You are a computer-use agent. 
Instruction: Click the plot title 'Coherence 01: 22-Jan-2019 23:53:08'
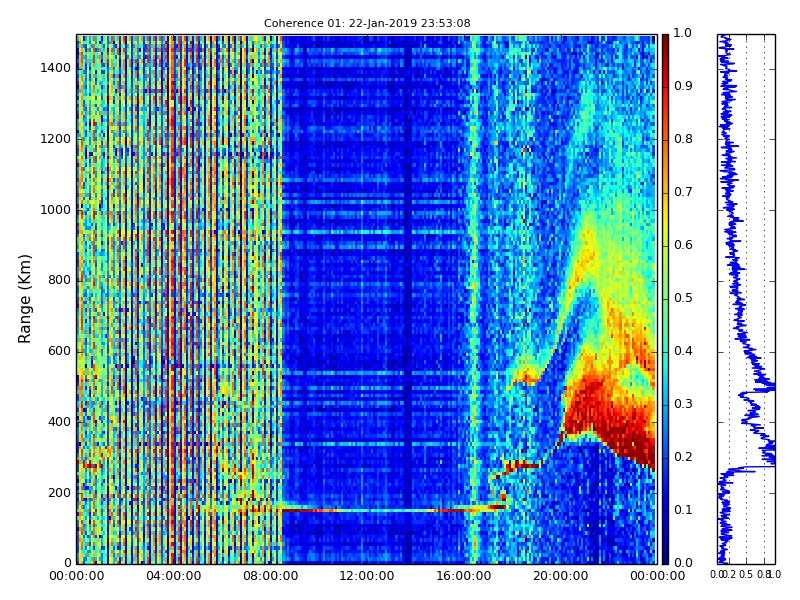pos(367,23)
